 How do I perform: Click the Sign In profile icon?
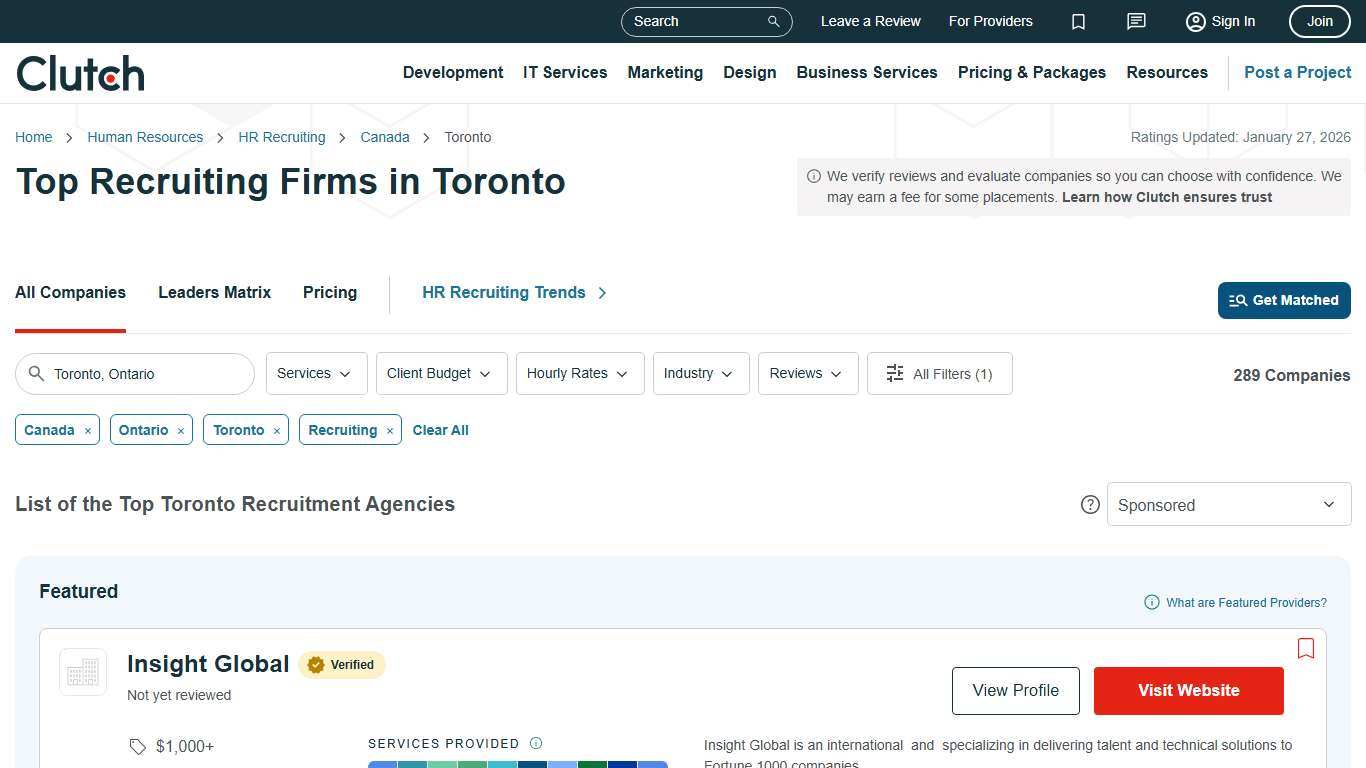coord(1195,21)
